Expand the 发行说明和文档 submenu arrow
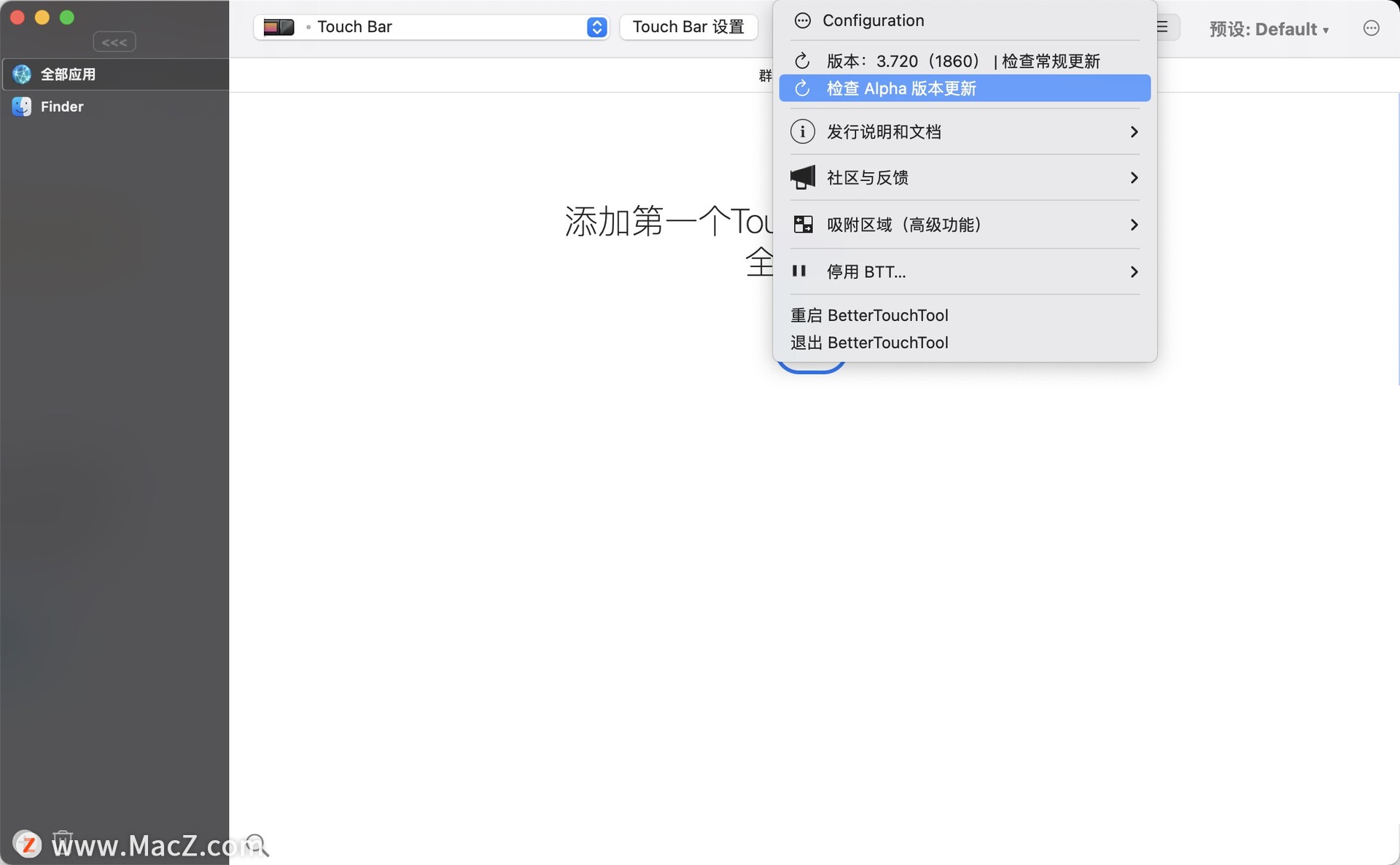1400x865 pixels. (x=1134, y=132)
